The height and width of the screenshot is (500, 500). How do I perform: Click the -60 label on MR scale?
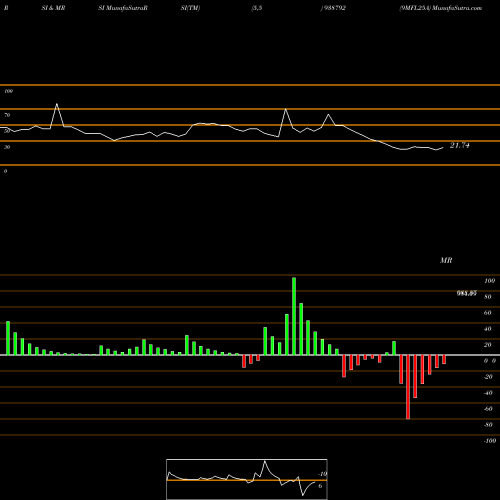(488, 409)
